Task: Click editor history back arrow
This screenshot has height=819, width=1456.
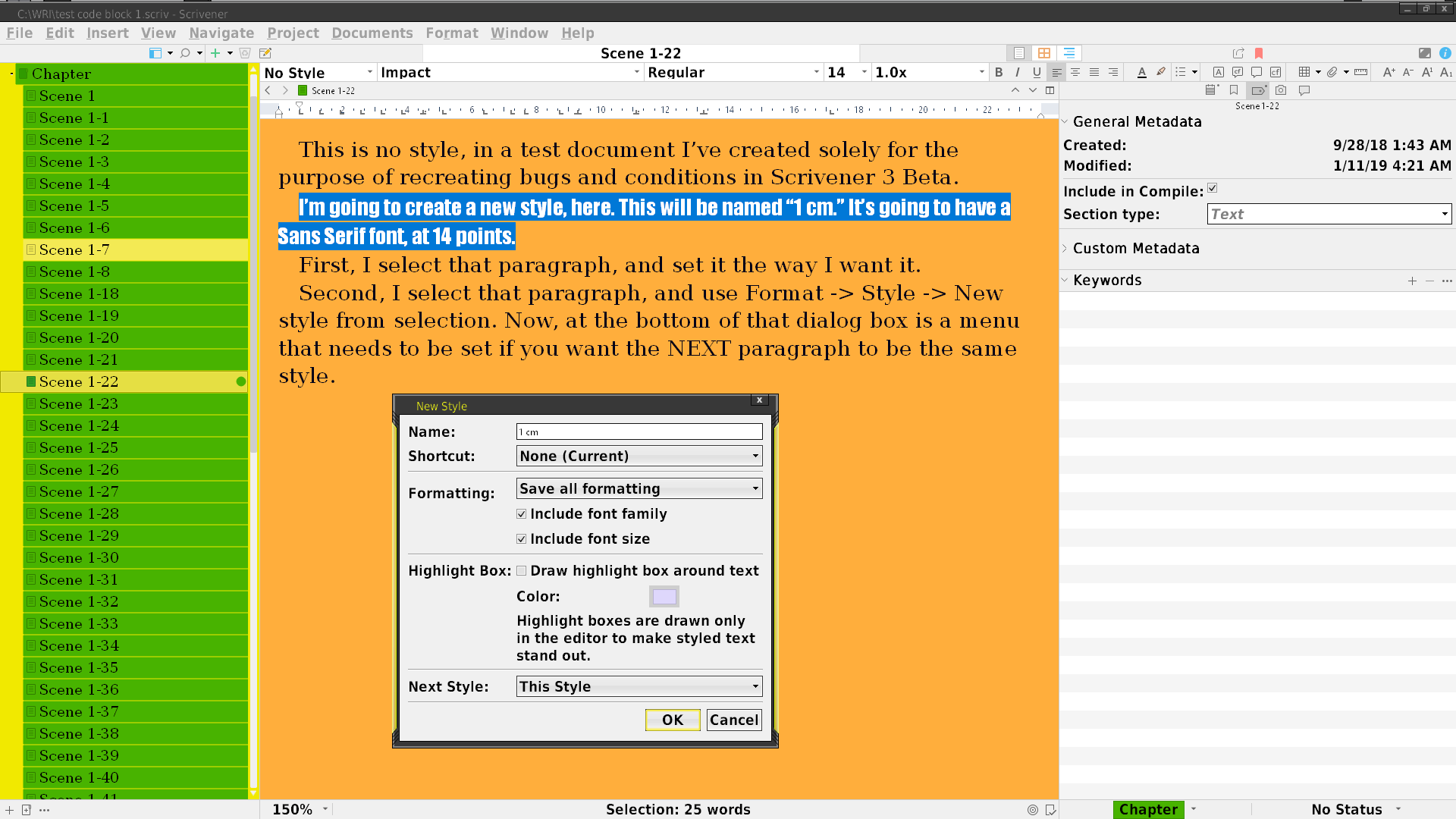Action: point(268,90)
